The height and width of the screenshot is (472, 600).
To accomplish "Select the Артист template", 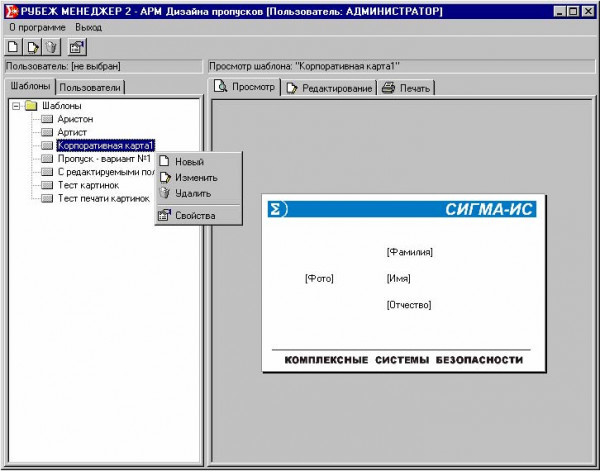I will (72, 132).
